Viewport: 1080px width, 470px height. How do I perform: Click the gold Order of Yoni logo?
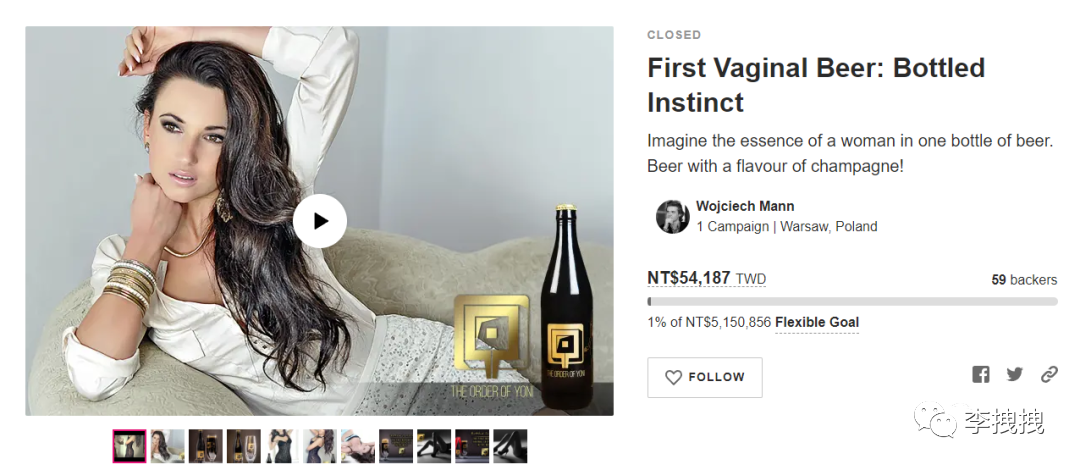point(492,337)
